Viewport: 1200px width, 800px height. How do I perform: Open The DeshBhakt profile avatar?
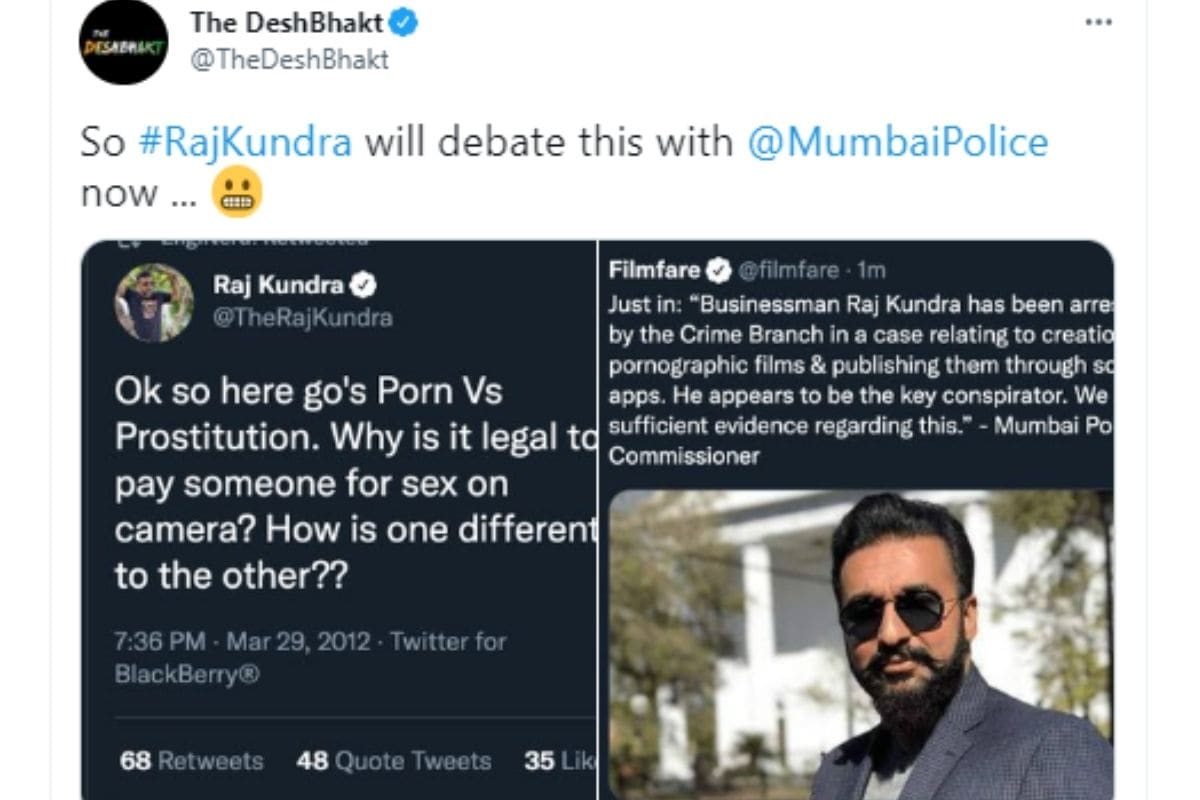(123, 40)
